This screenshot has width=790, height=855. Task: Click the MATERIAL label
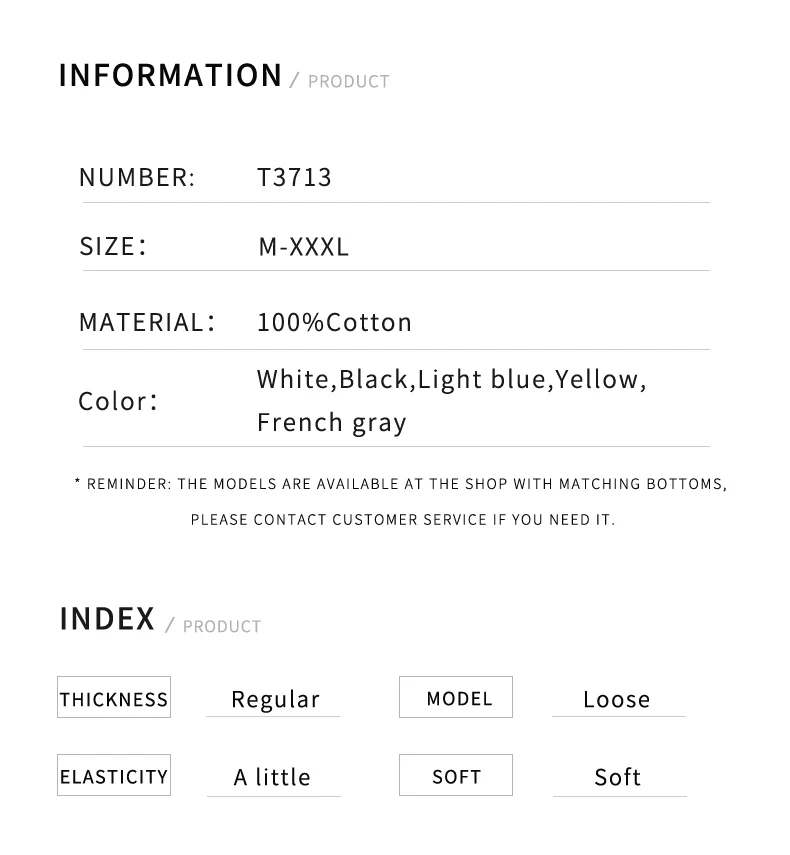(x=147, y=322)
